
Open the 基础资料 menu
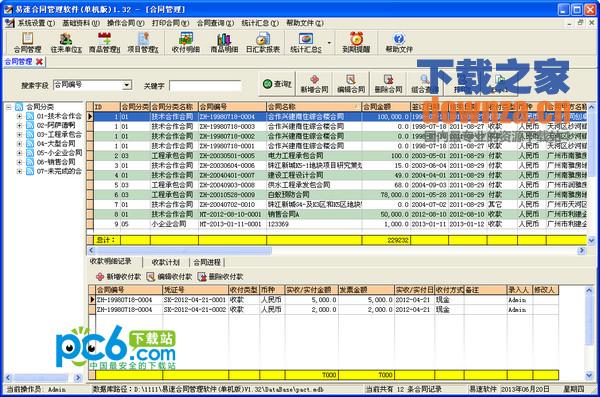(81, 23)
